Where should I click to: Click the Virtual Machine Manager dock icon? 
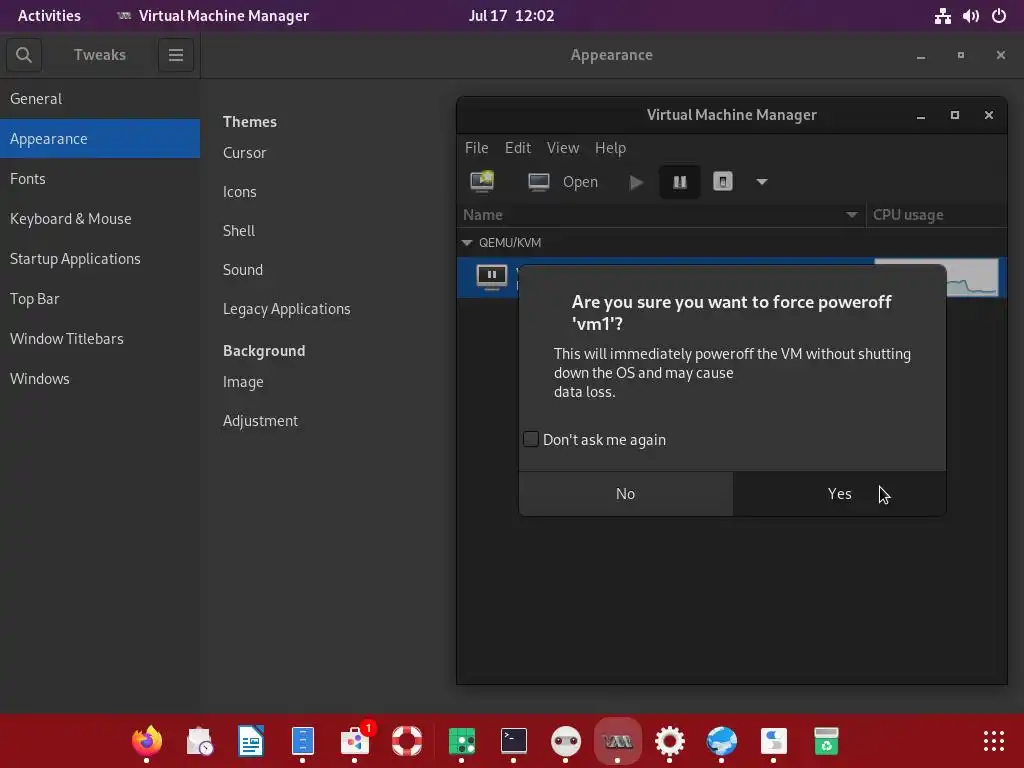pos(617,741)
